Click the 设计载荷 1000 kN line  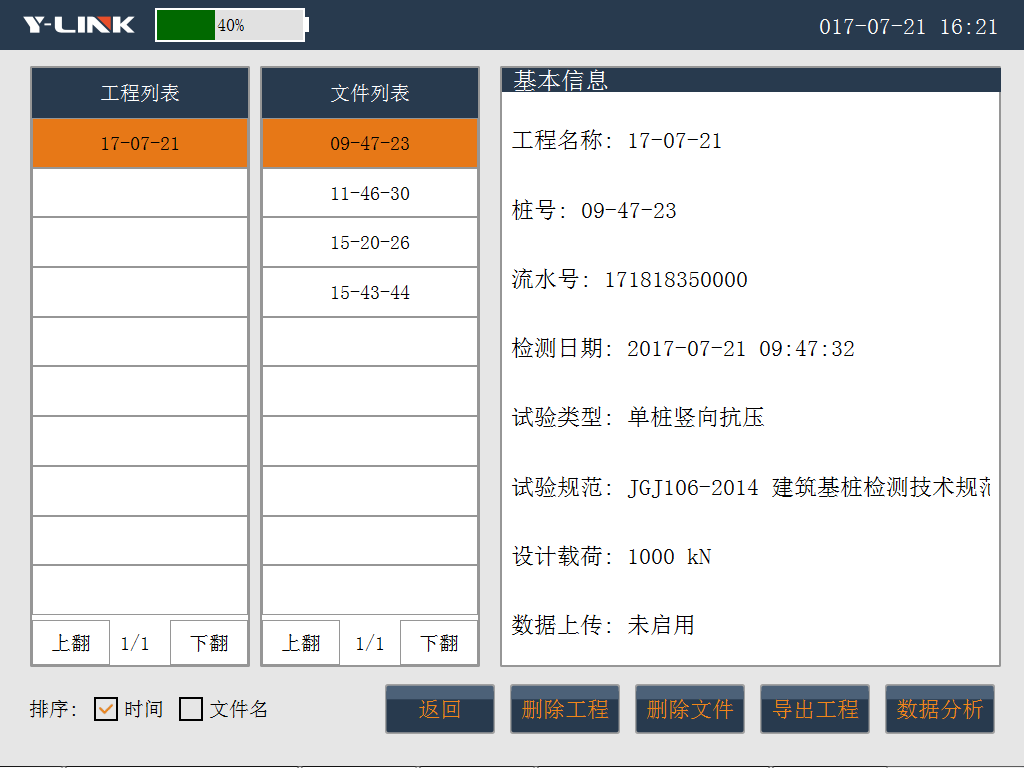coord(611,556)
